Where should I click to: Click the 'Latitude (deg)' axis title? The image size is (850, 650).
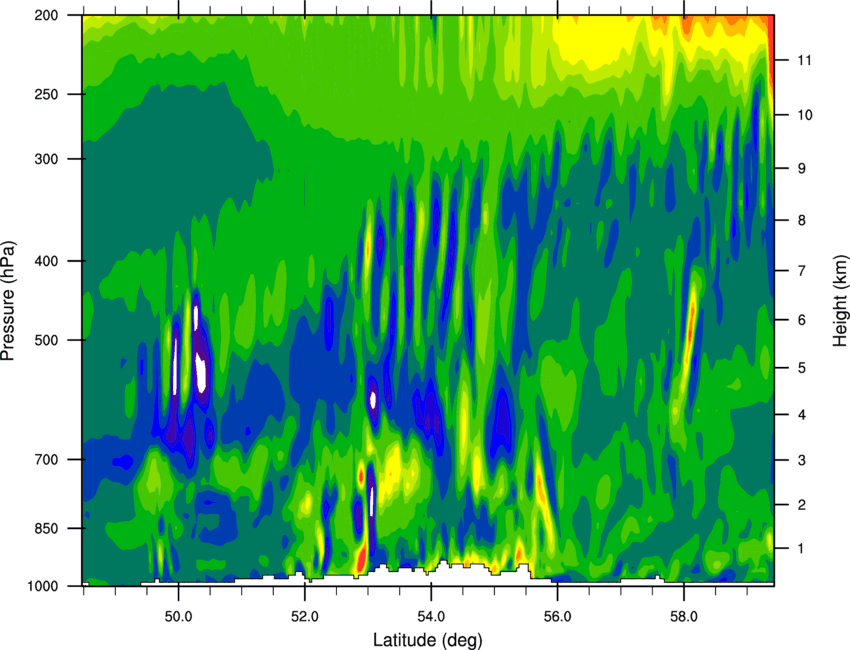click(x=428, y=640)
